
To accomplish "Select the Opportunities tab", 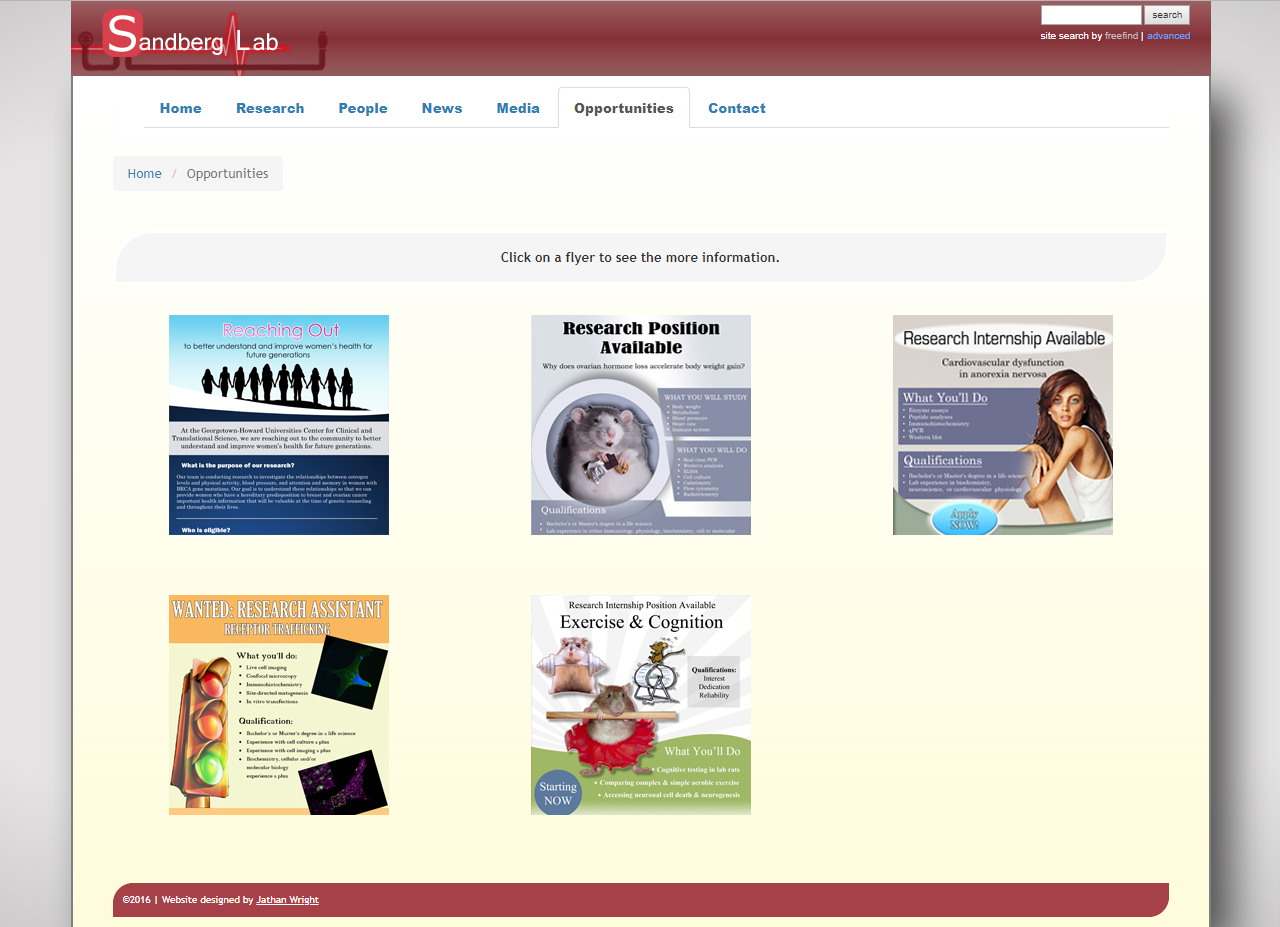I will 623,108.
